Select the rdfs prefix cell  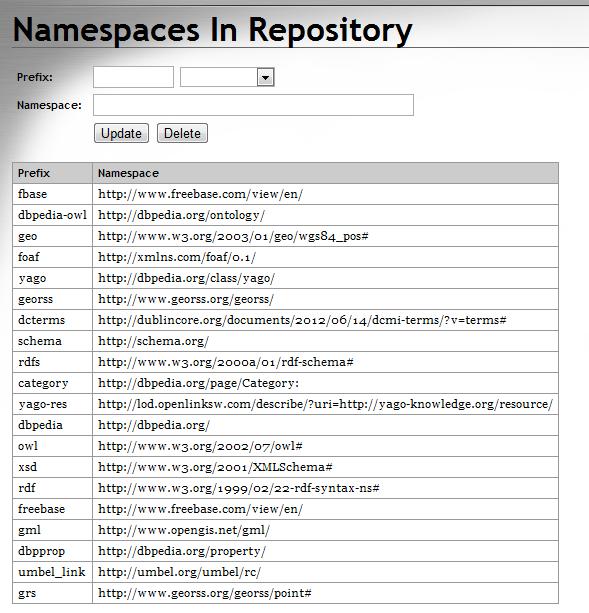pyautogui.click(x=52, y=362)
